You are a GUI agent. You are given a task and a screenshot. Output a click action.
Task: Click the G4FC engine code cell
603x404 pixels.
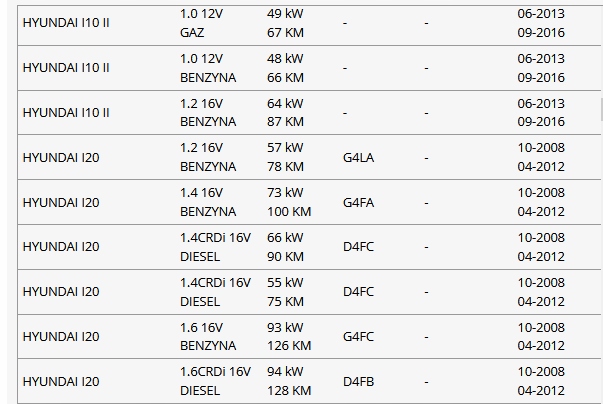pyautogui.click(x=358, y=337)
